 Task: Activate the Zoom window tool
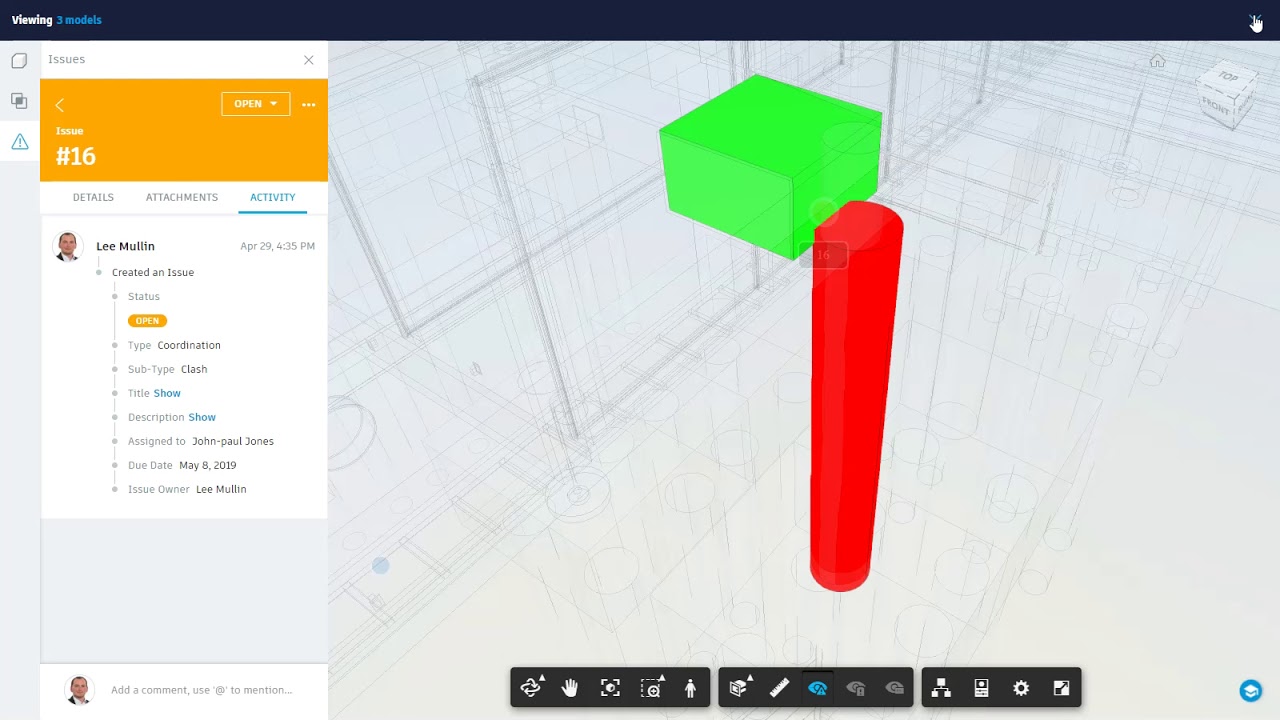pyautogui.click(x=651, y=688)
